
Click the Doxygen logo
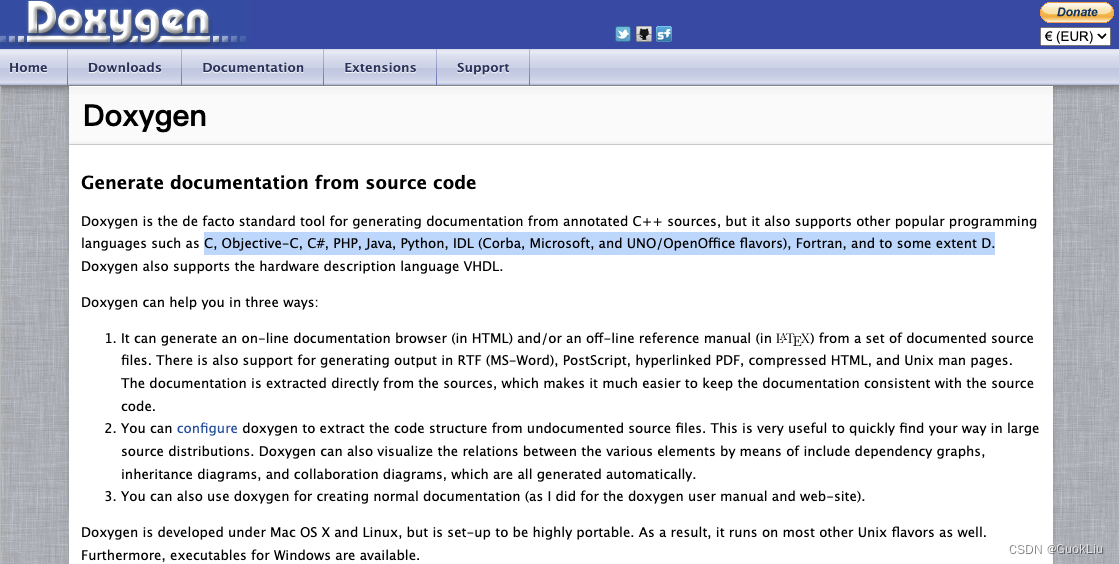(x=118, y=22)
